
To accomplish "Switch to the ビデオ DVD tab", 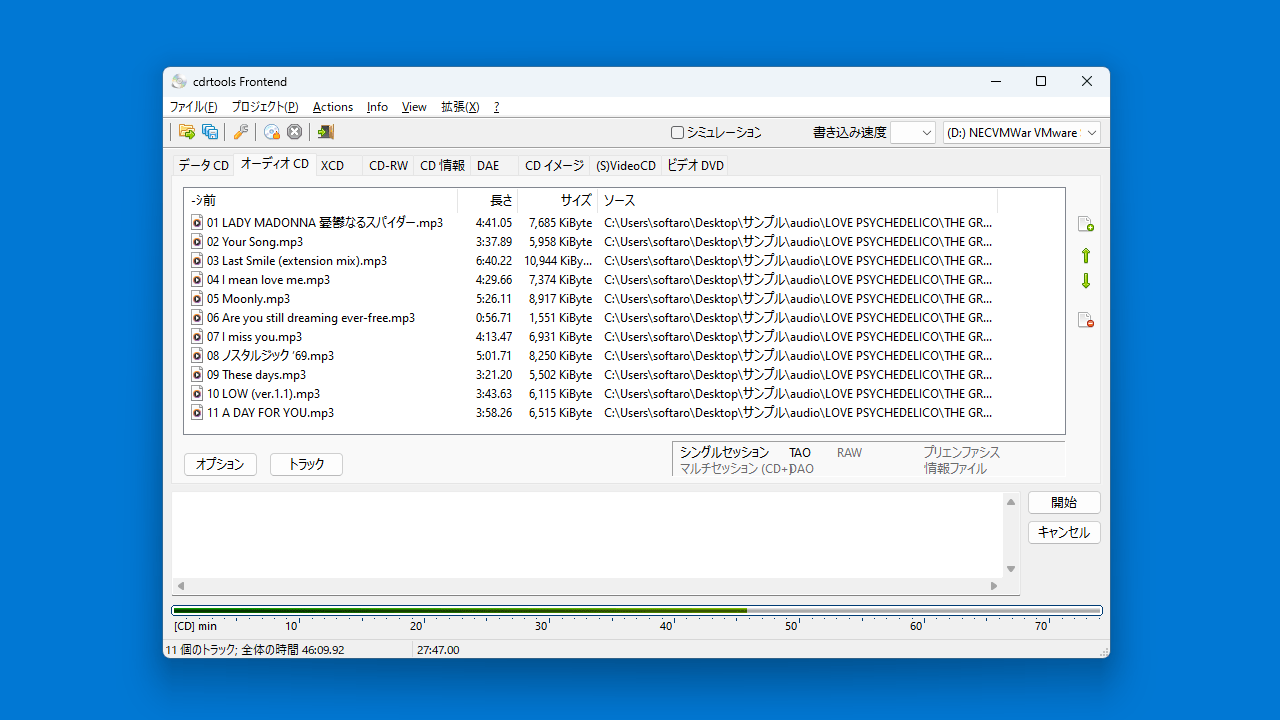I will click(695, 166).
